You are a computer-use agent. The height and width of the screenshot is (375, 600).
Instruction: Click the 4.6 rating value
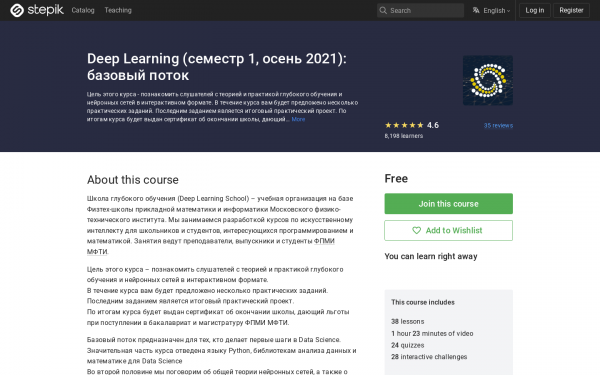coord(433,125)
